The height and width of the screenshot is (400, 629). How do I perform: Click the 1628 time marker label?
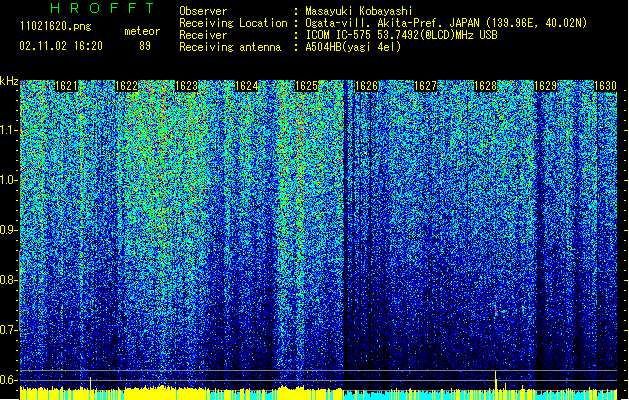point(485,86)
